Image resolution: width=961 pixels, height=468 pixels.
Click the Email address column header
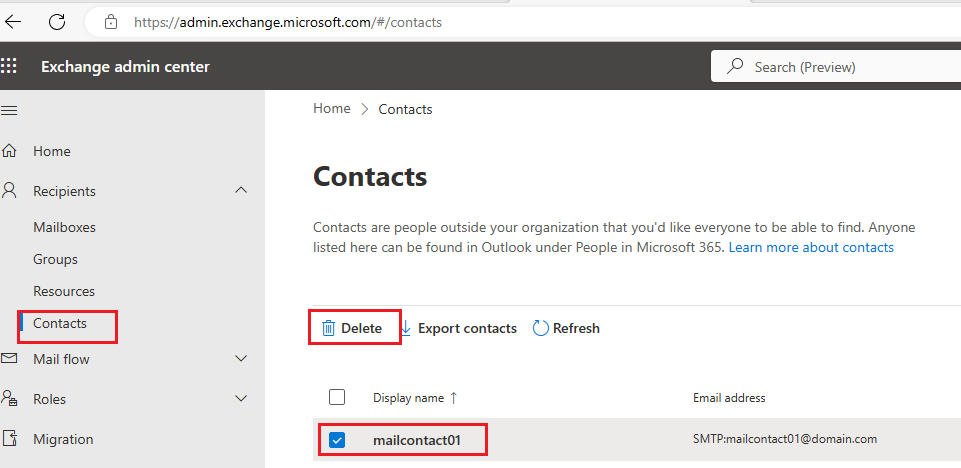coord(729,398)
